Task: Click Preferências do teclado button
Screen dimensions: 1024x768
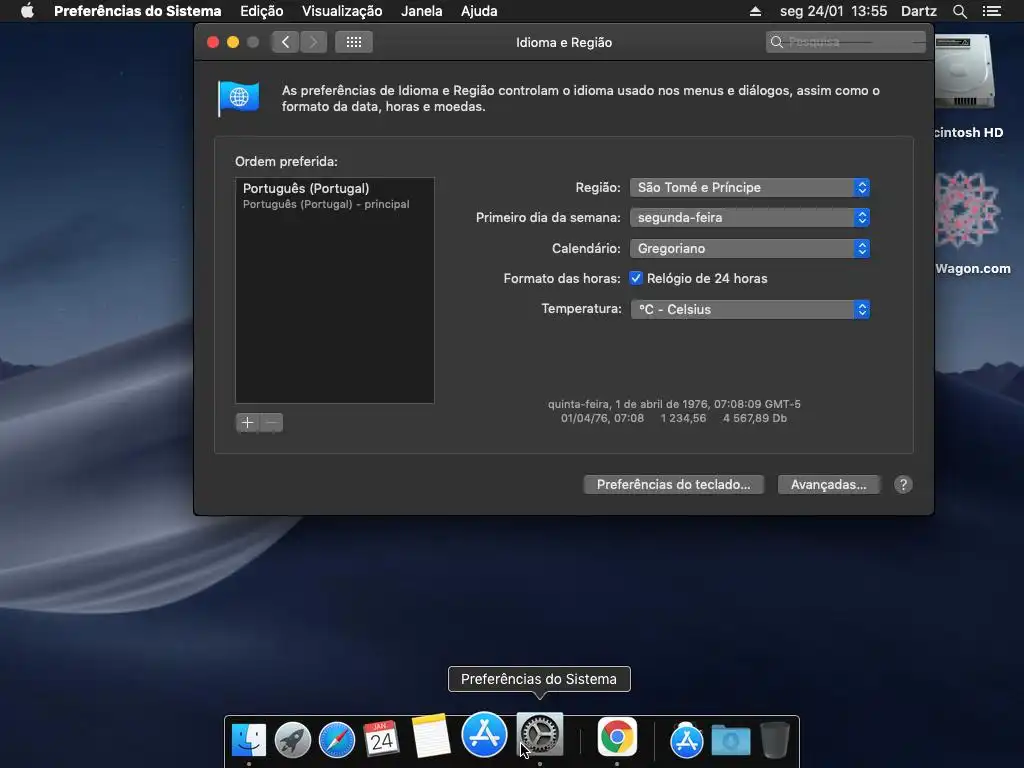Action: tap(673, 485)
